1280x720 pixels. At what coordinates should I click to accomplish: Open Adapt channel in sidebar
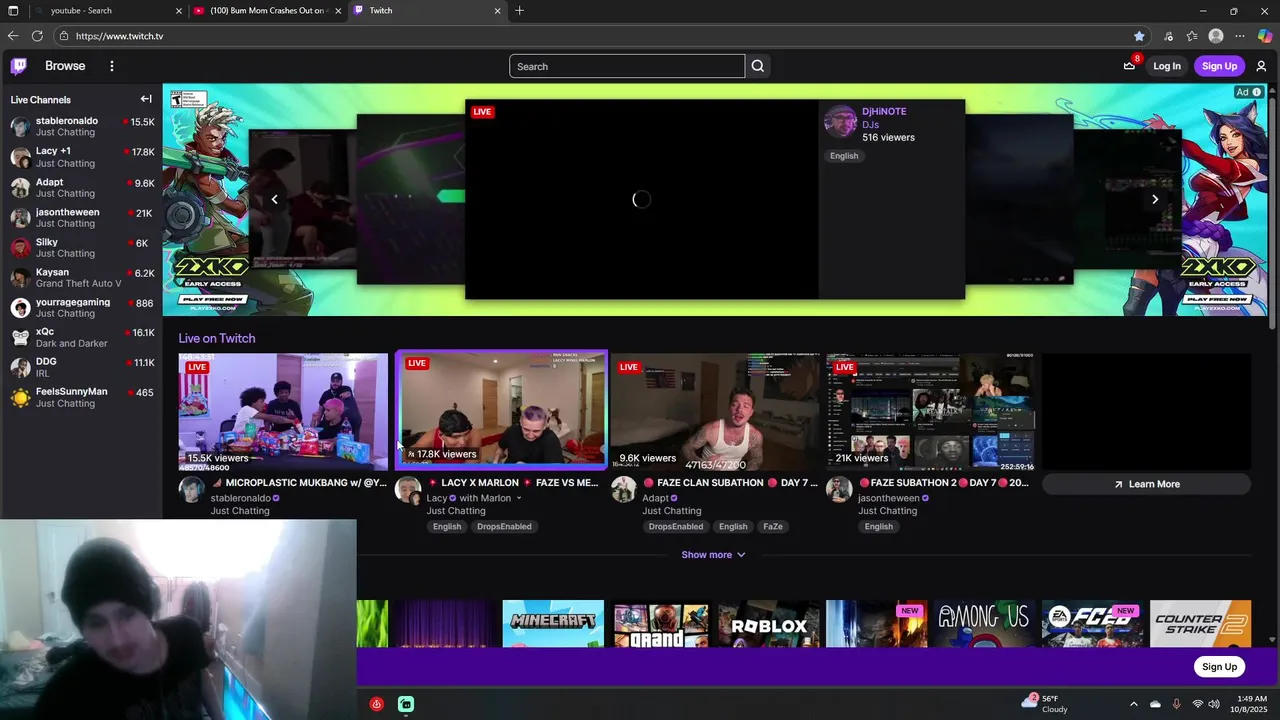(81, 187)
